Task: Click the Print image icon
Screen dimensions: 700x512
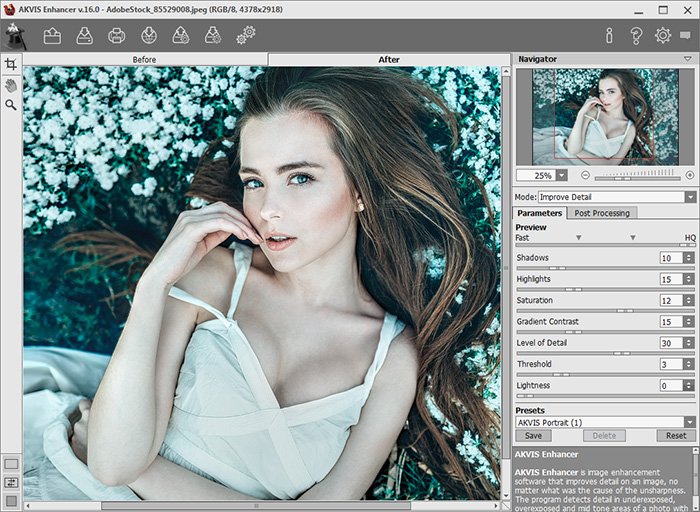Action: click(117, 36)
